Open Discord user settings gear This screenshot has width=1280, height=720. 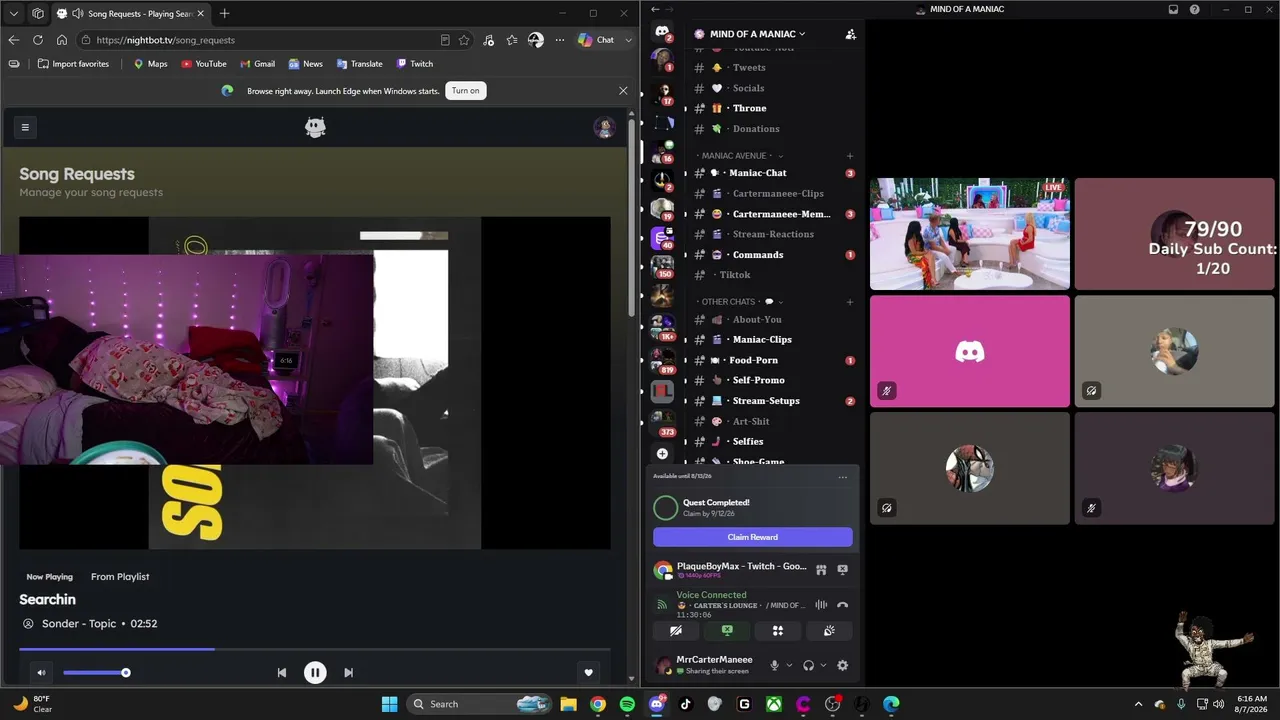coord(842,665)
